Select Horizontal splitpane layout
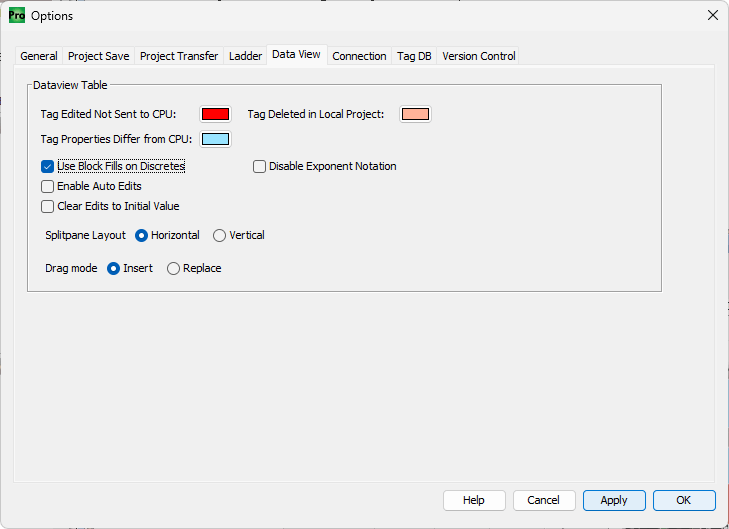729x529 pixels. pos(141,235)
